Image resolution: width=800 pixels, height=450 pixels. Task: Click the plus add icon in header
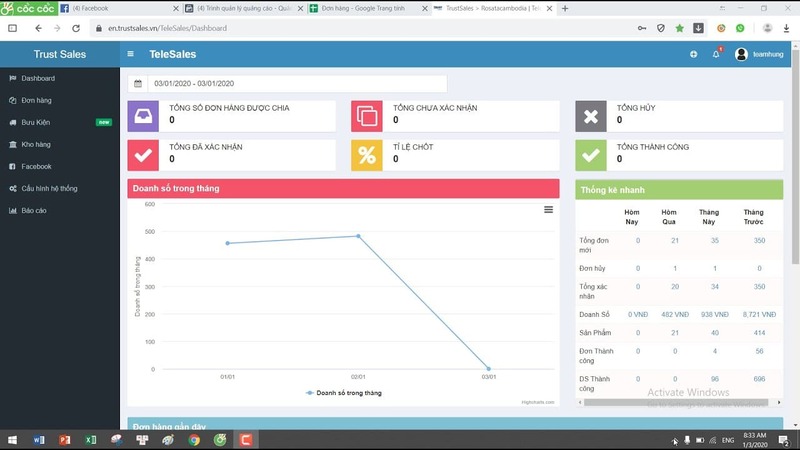(693, 54)
